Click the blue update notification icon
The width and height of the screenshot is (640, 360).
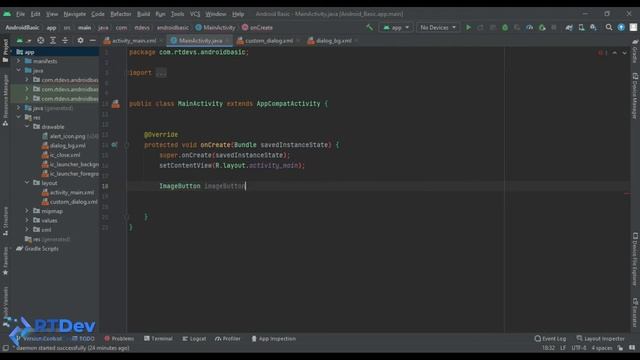coord(621,27)
